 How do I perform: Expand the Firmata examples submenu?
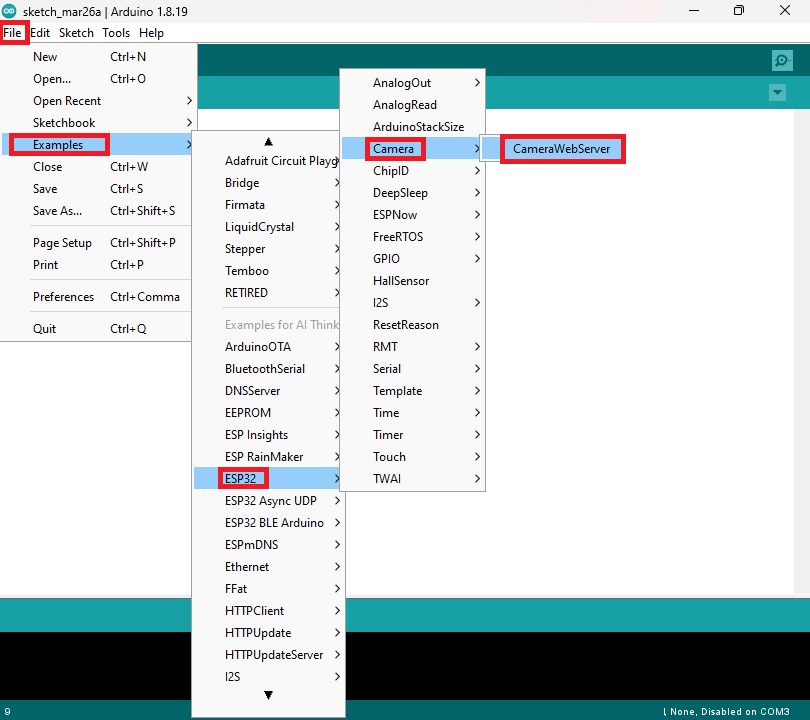point(267,205)
